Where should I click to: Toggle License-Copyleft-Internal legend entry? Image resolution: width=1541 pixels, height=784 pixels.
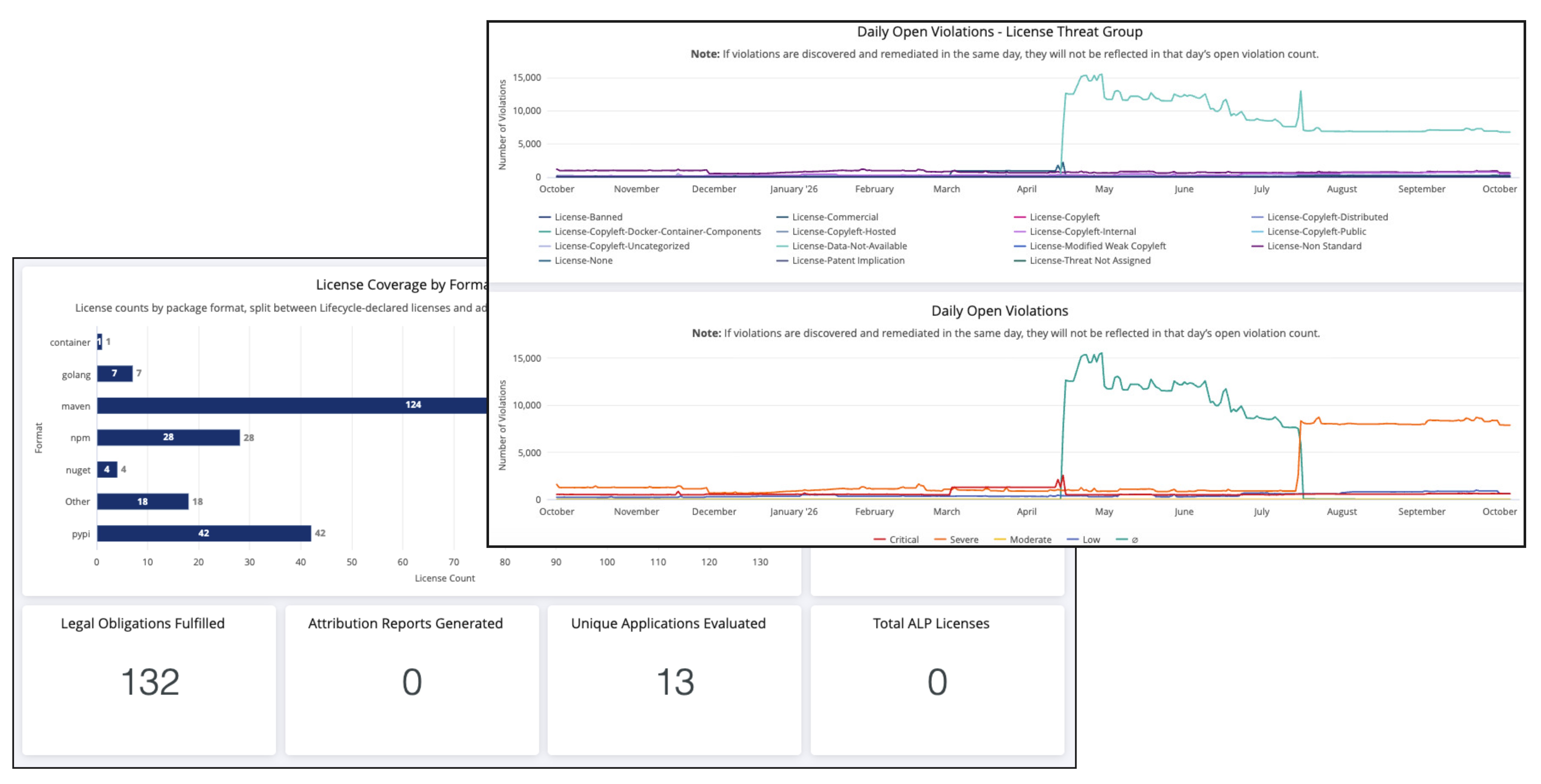click(x=1075, y=231)
